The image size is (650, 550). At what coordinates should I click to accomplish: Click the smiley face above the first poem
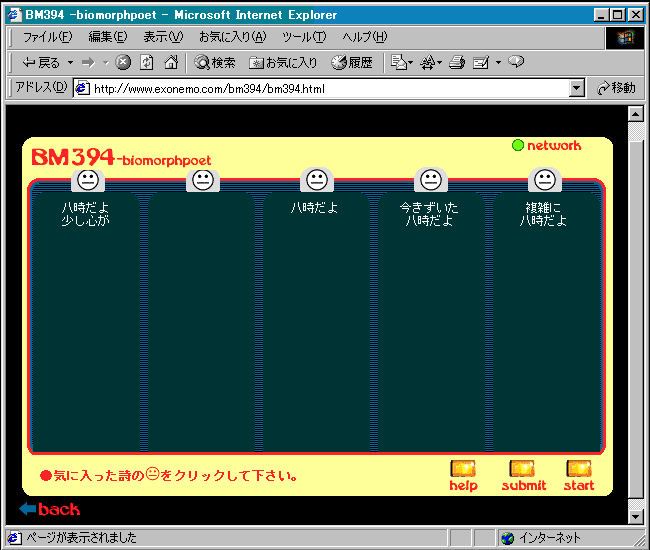coord(88,180)
